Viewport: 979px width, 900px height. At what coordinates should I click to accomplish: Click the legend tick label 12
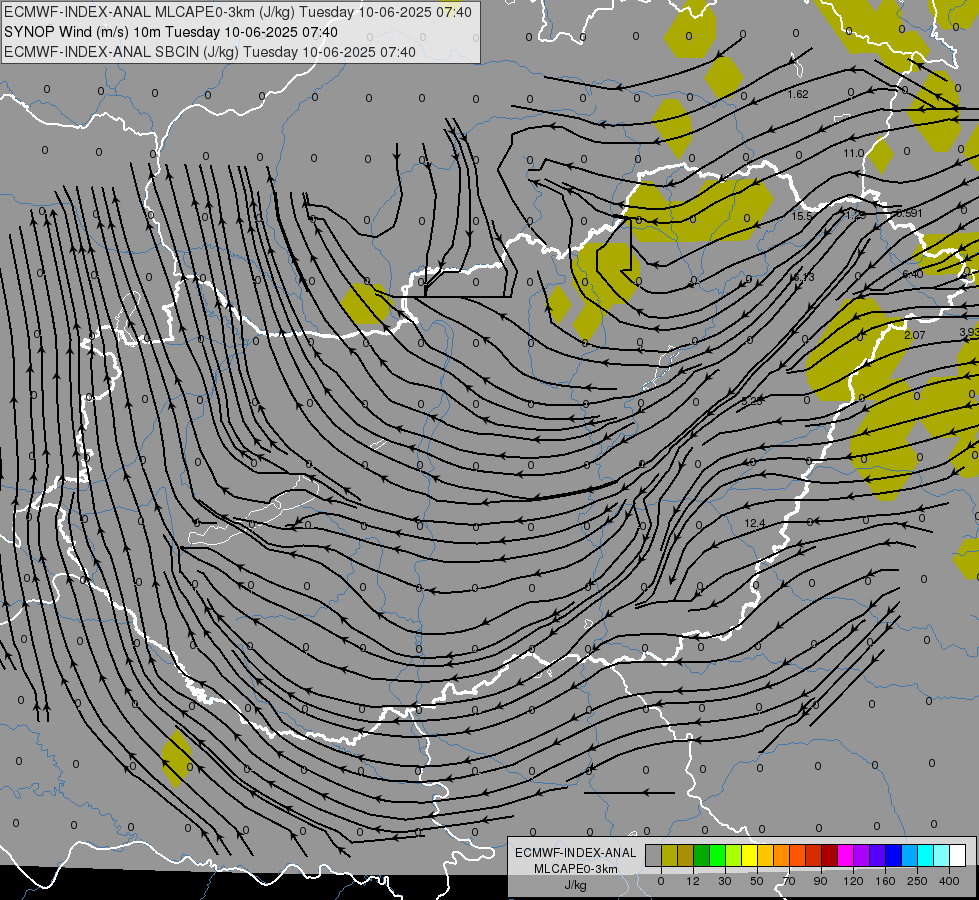693,881
